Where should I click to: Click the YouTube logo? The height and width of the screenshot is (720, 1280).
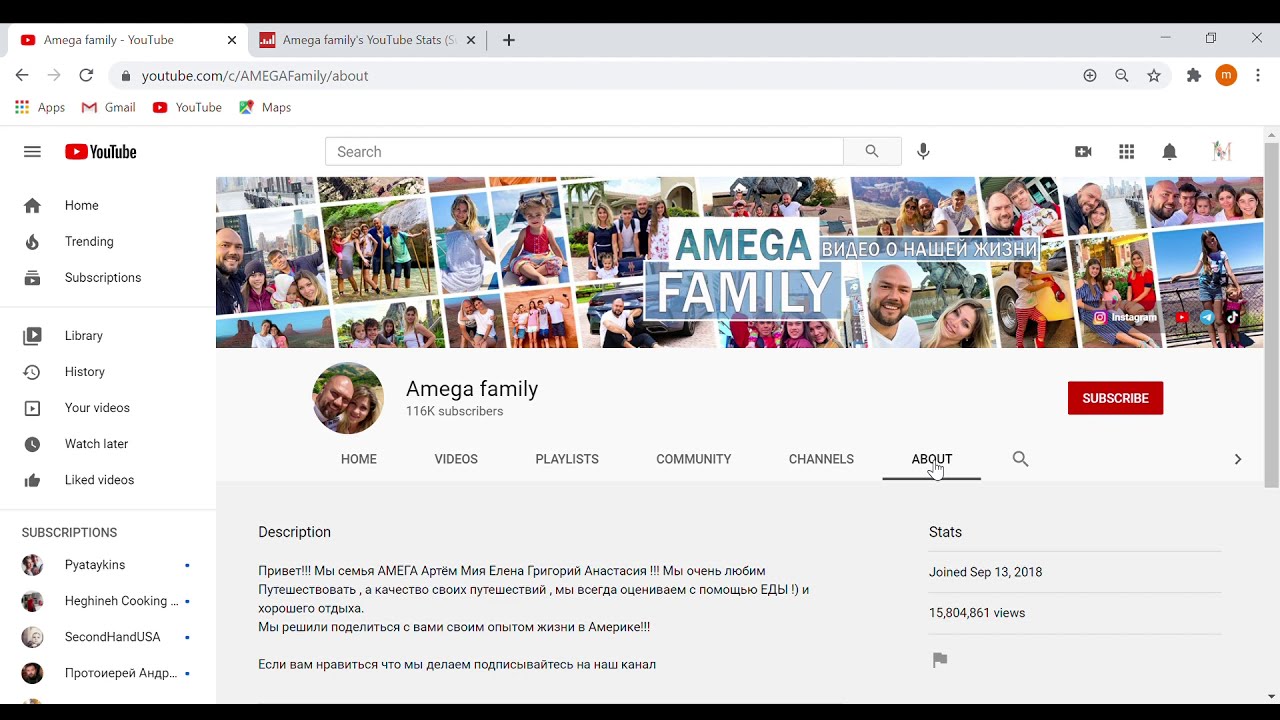coord(100,152)
